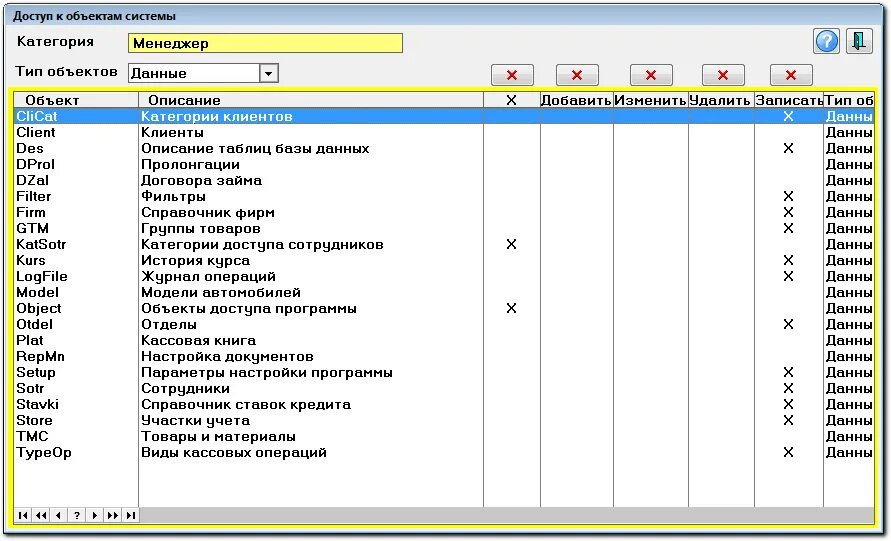
Task: Click the red X button above Записать column
Action: coord(791,75)
